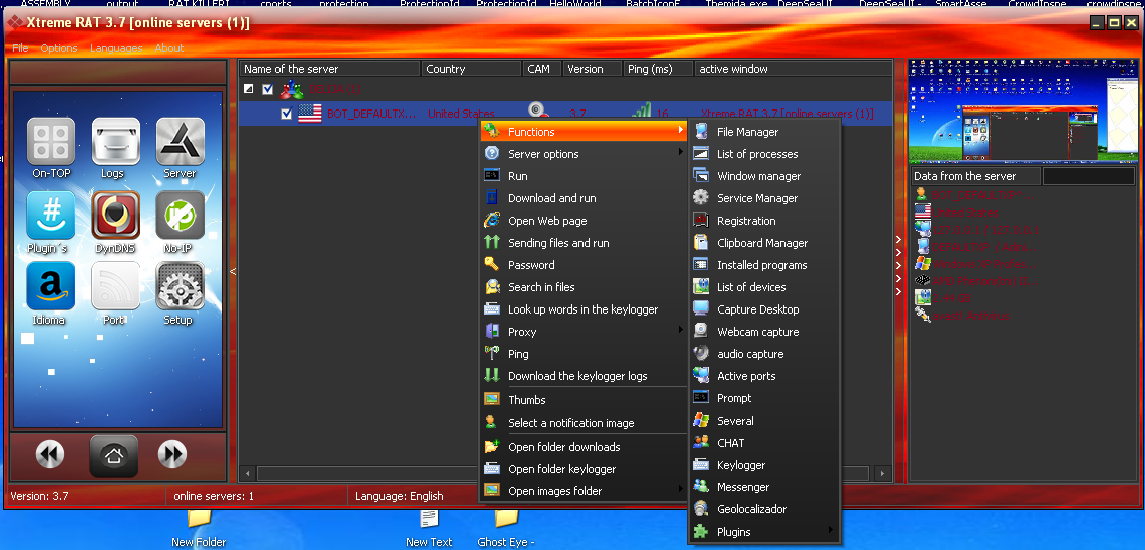Open remote Prompt
This screenshot has height=550, width=1145.
point(764,398)
